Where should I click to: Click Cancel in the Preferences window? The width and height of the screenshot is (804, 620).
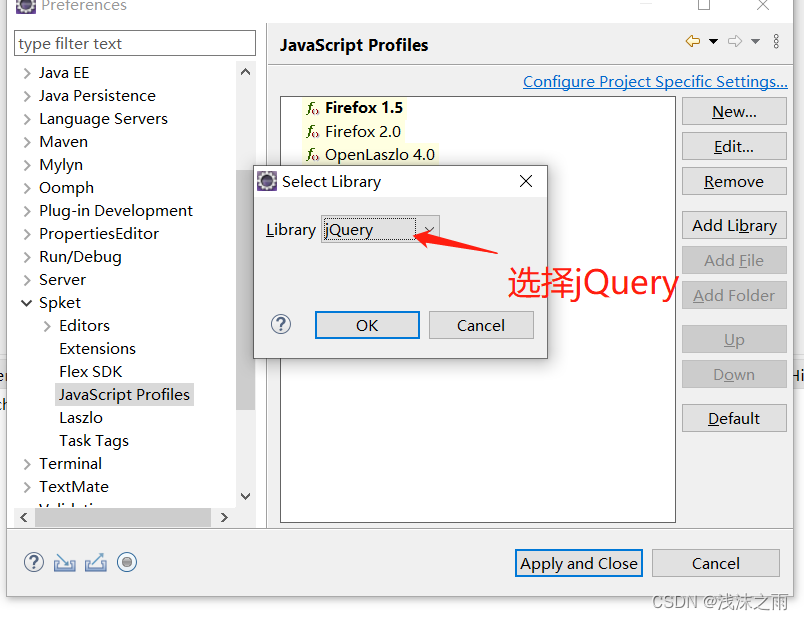716,563
